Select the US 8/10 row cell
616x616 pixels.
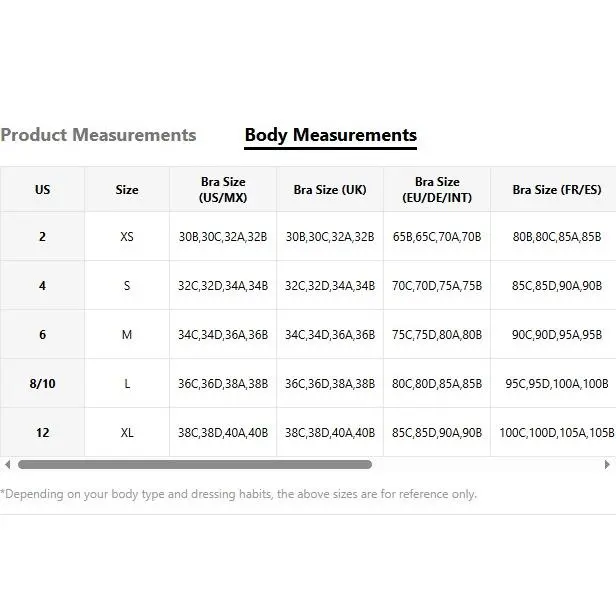point(42,384)
